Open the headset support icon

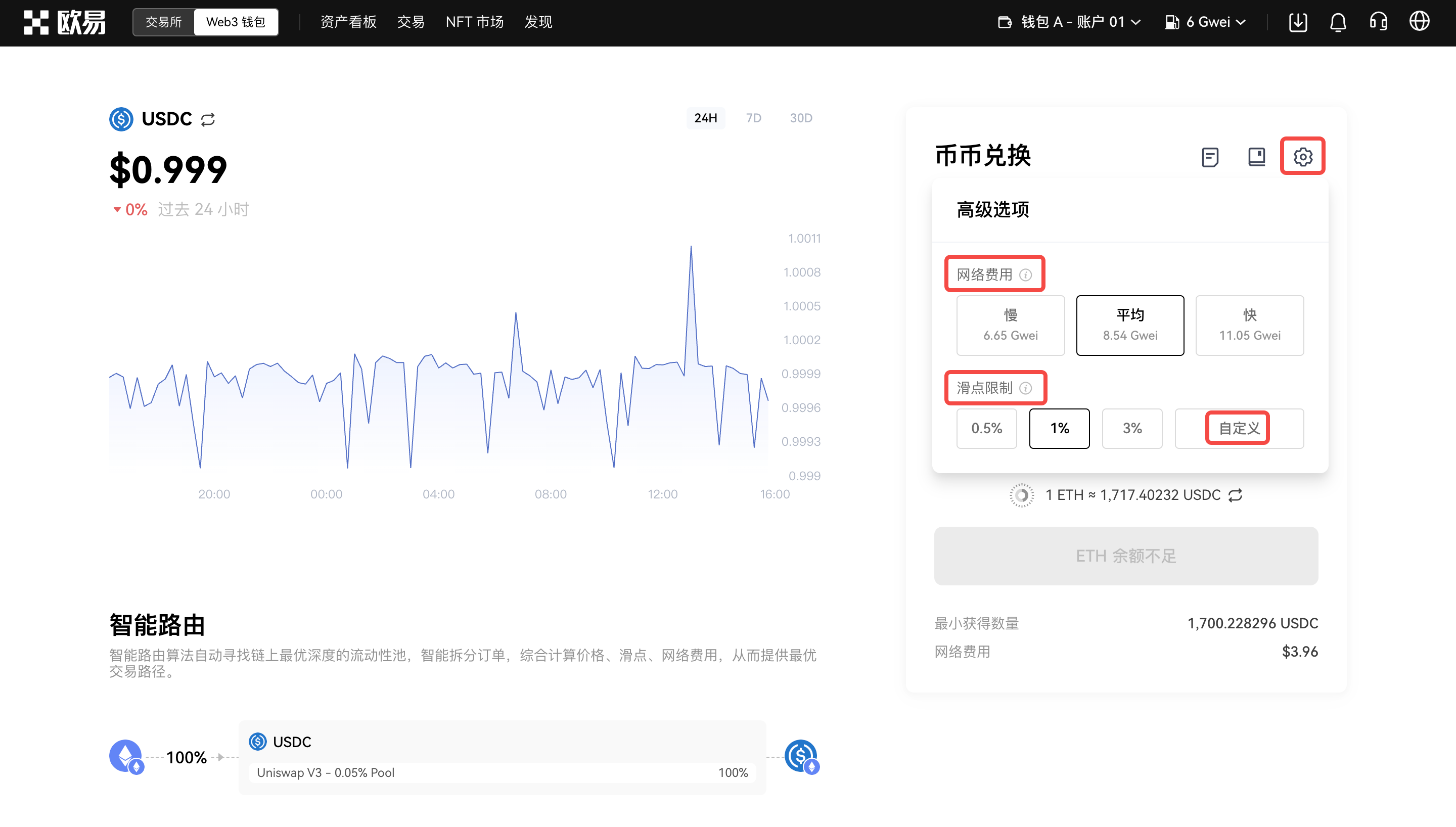1378,22
